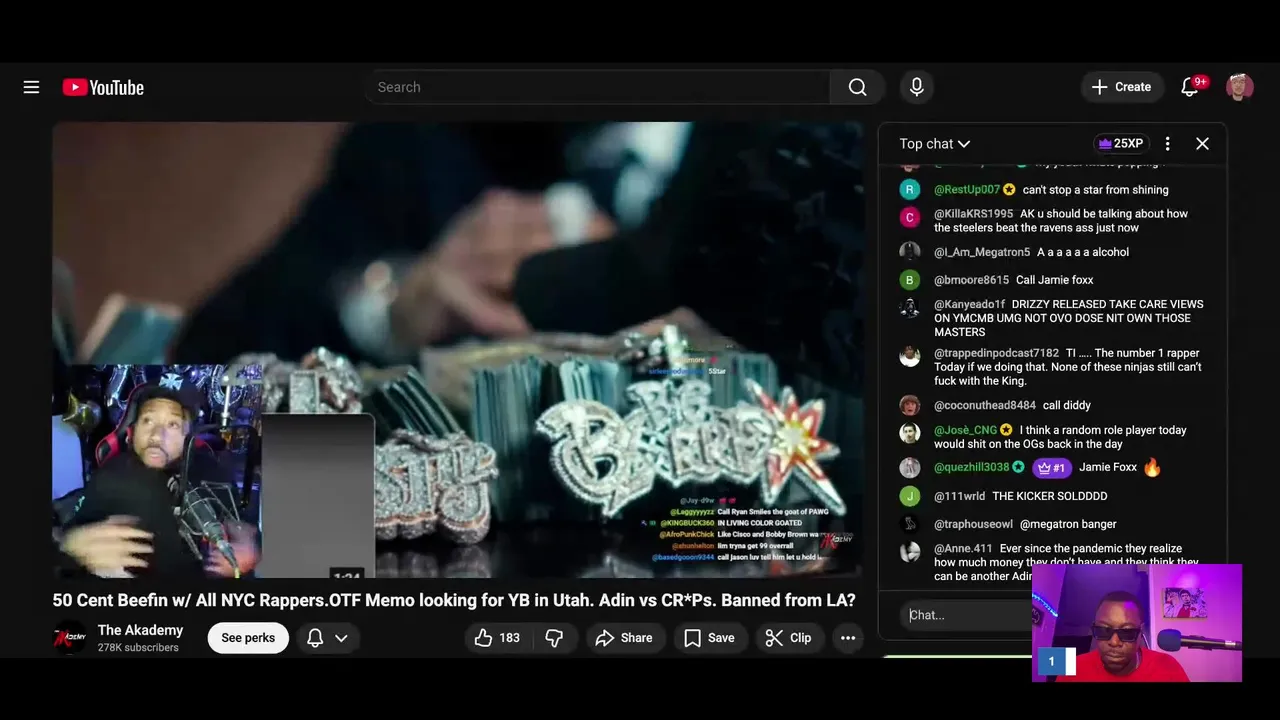Open The Akademy channel avatar

tap(69, 636)
